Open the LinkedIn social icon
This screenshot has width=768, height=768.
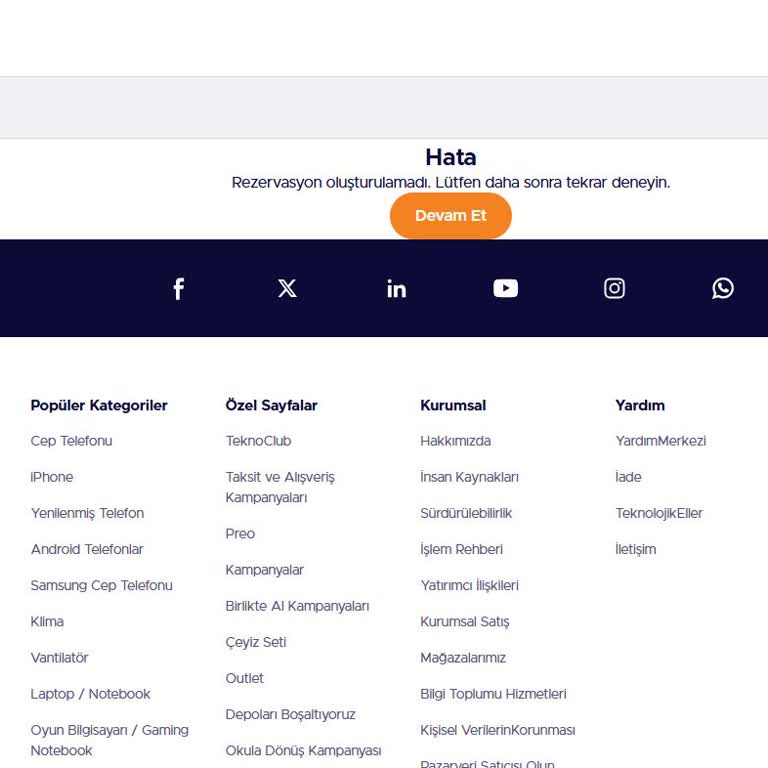[x=396, y=289]
